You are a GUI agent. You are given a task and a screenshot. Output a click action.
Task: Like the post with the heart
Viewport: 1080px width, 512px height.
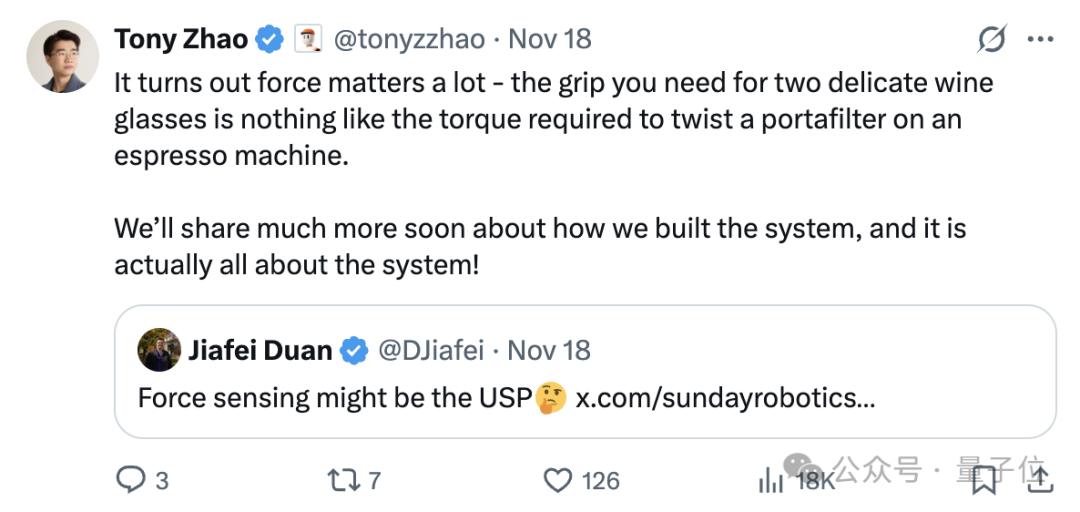point(557,480)
